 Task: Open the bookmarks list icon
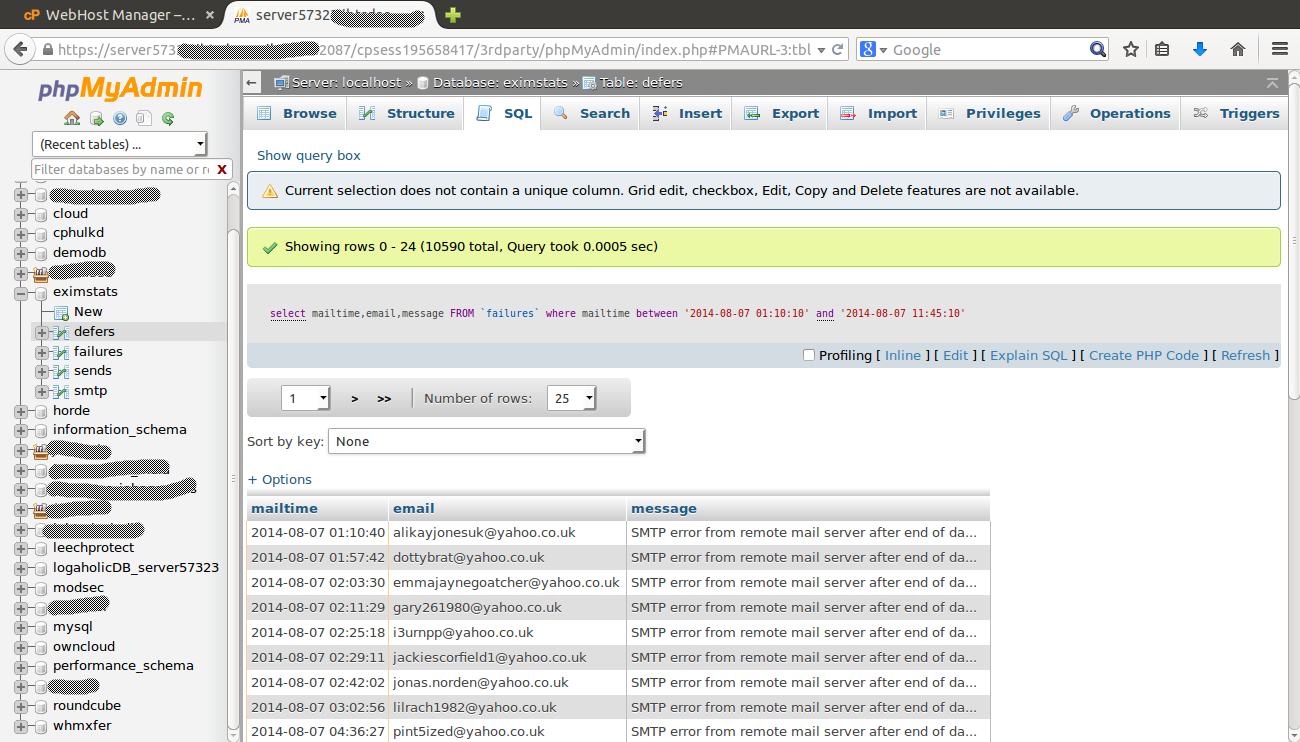coord(1162,49)
